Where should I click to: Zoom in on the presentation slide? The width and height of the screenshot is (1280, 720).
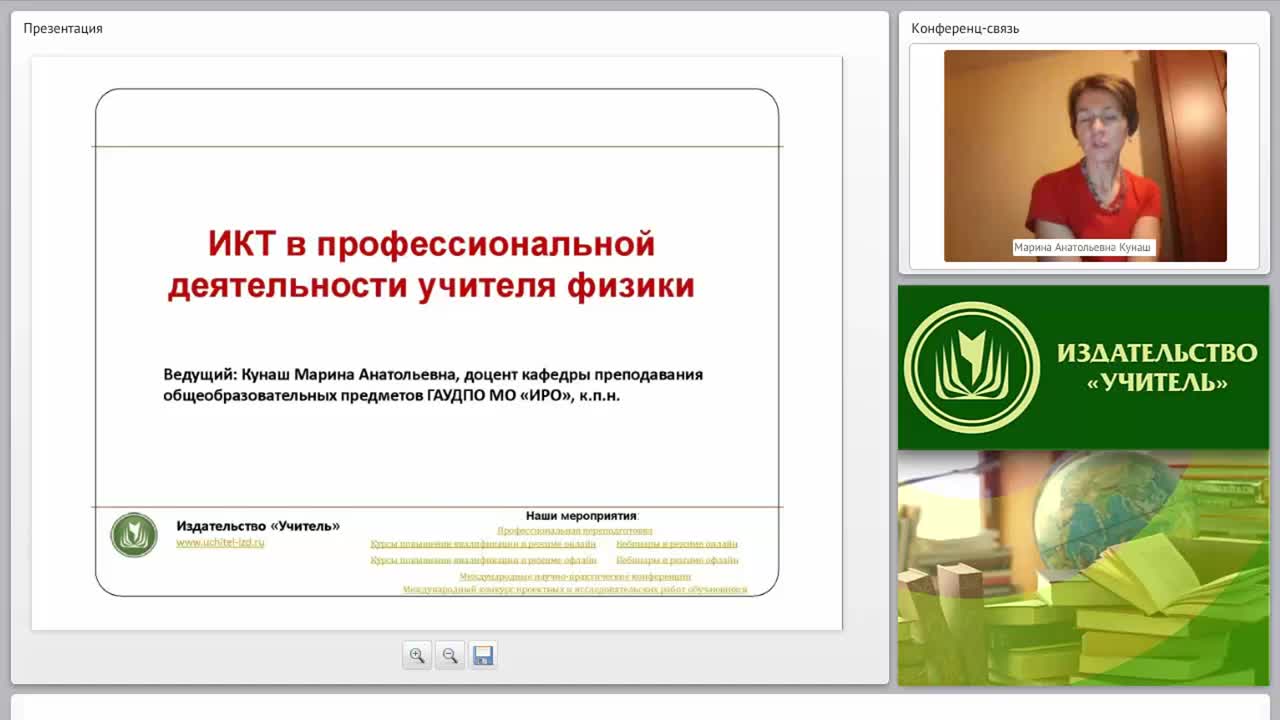point(417,655)
